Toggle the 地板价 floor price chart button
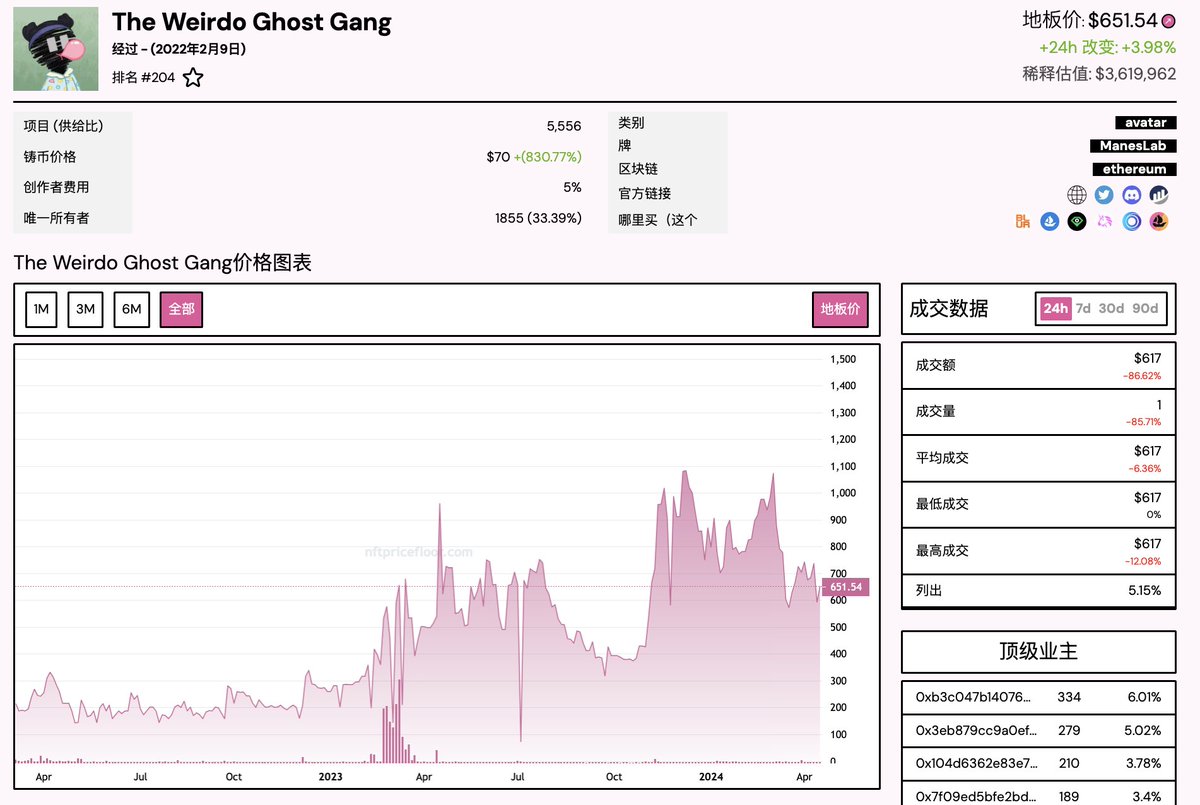 [x=840, y=309]
